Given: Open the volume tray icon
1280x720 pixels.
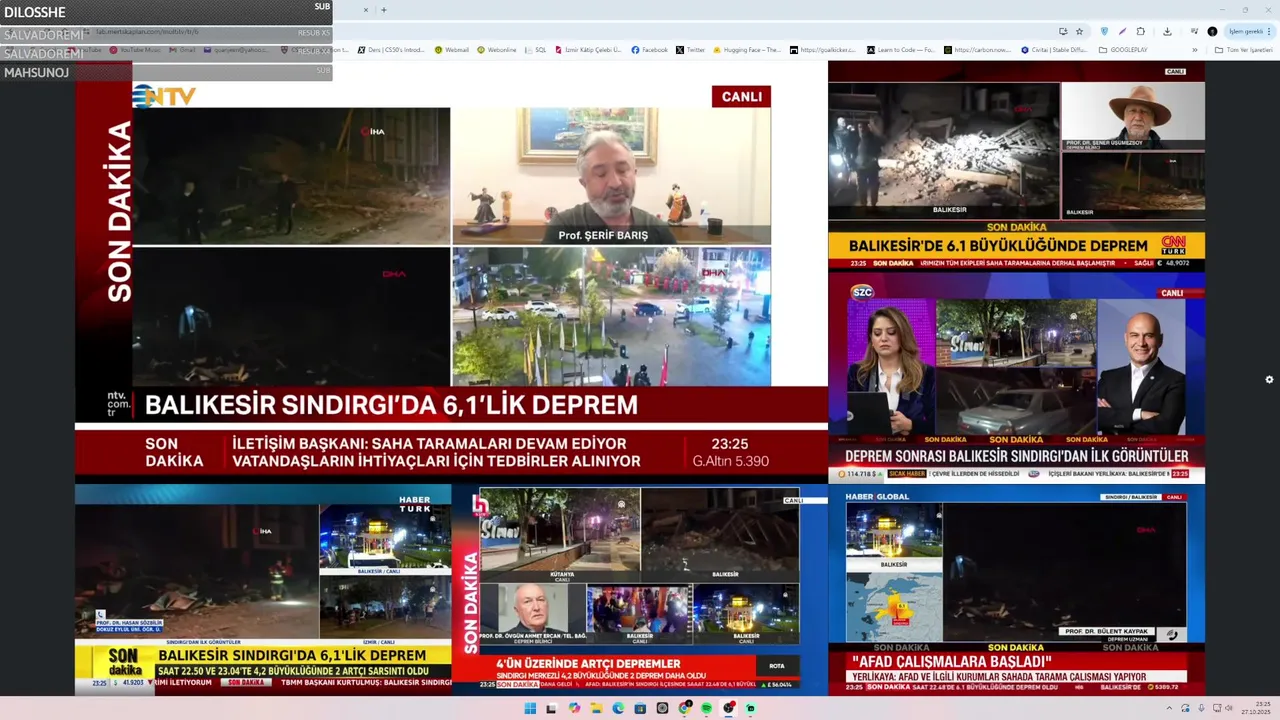Looking at the screenshot, I should click(x=1229, y=708).
